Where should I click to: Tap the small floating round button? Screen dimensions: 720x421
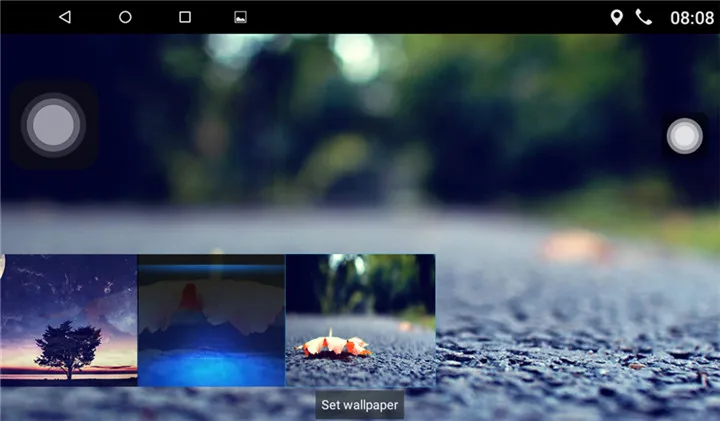click(x=684, y=136)
